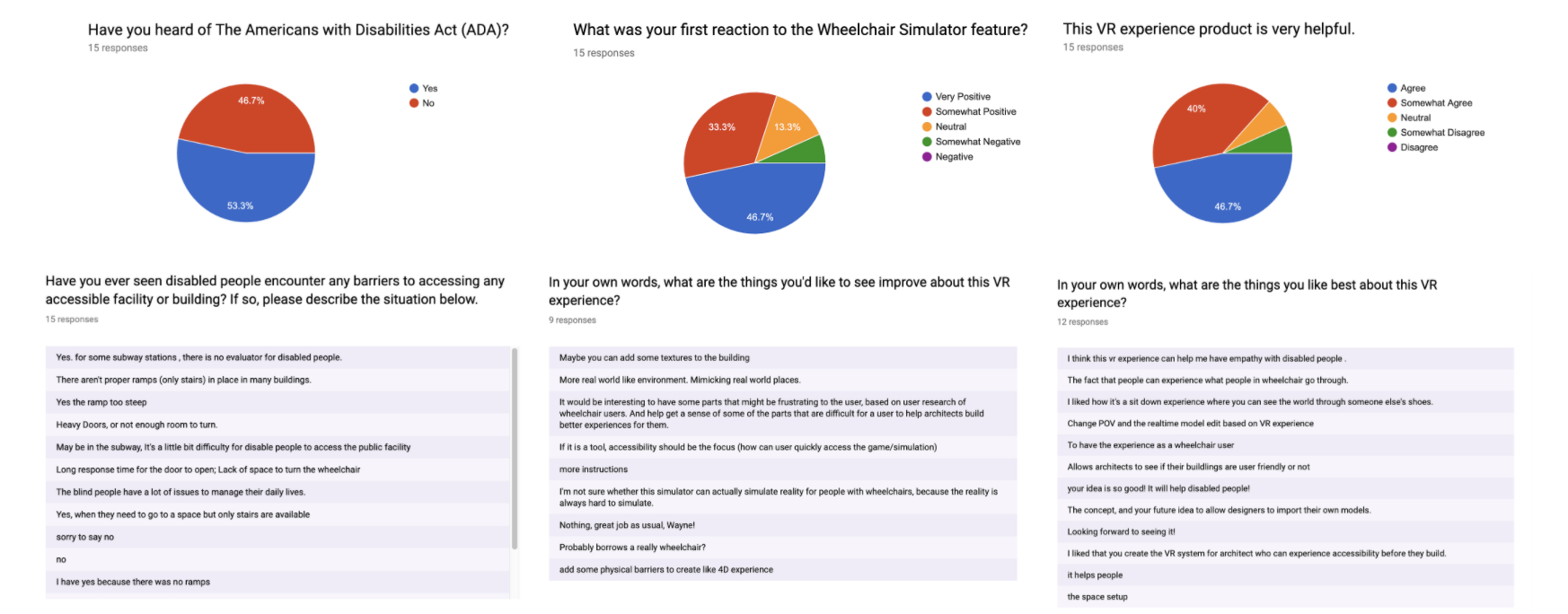Click the 'Nothing, great job as usual' response
This screenshot has width=1568, height=614.
coord(627,525)
